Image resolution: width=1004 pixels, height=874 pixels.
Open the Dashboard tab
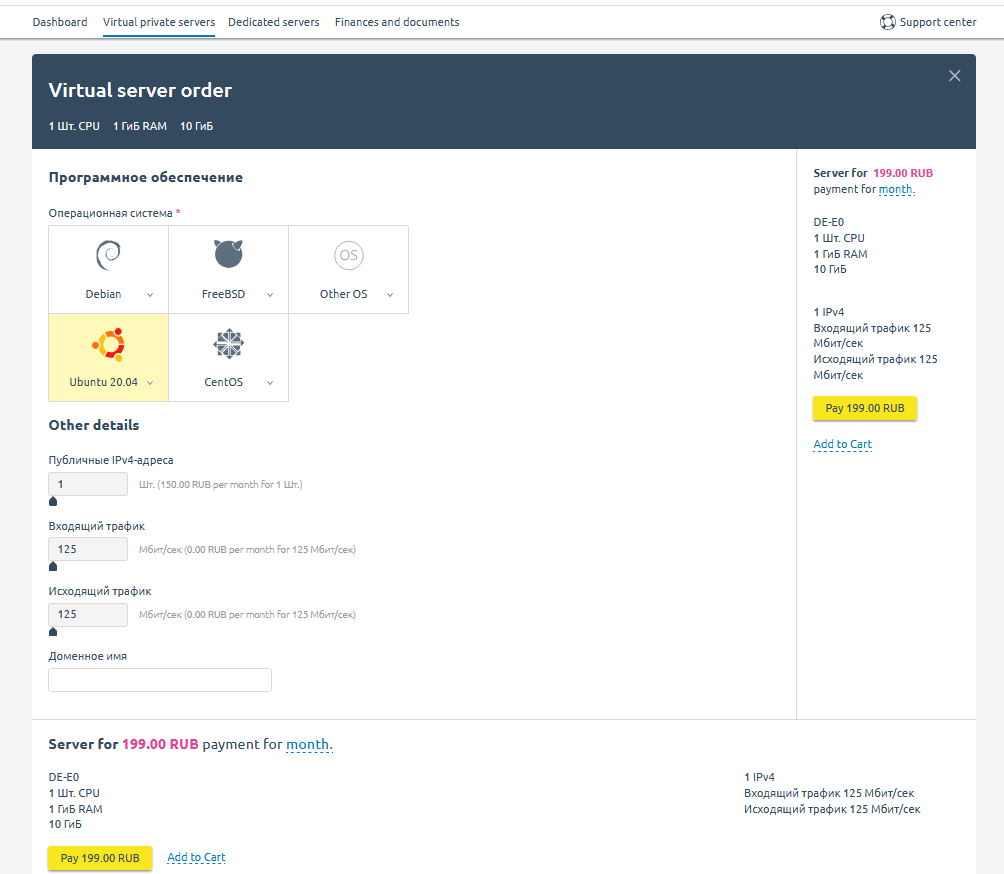(60, 22)
